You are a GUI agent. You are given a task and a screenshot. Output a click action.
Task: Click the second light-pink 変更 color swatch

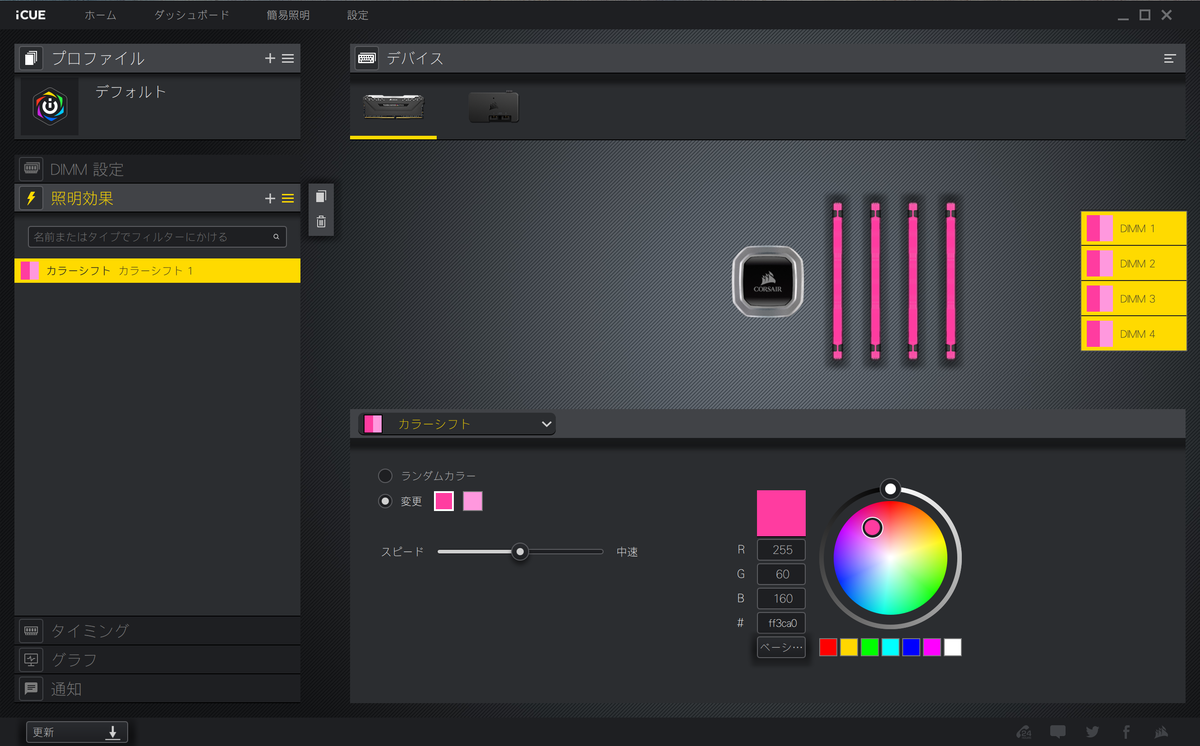pyautogui.click(x=473, y=501)
